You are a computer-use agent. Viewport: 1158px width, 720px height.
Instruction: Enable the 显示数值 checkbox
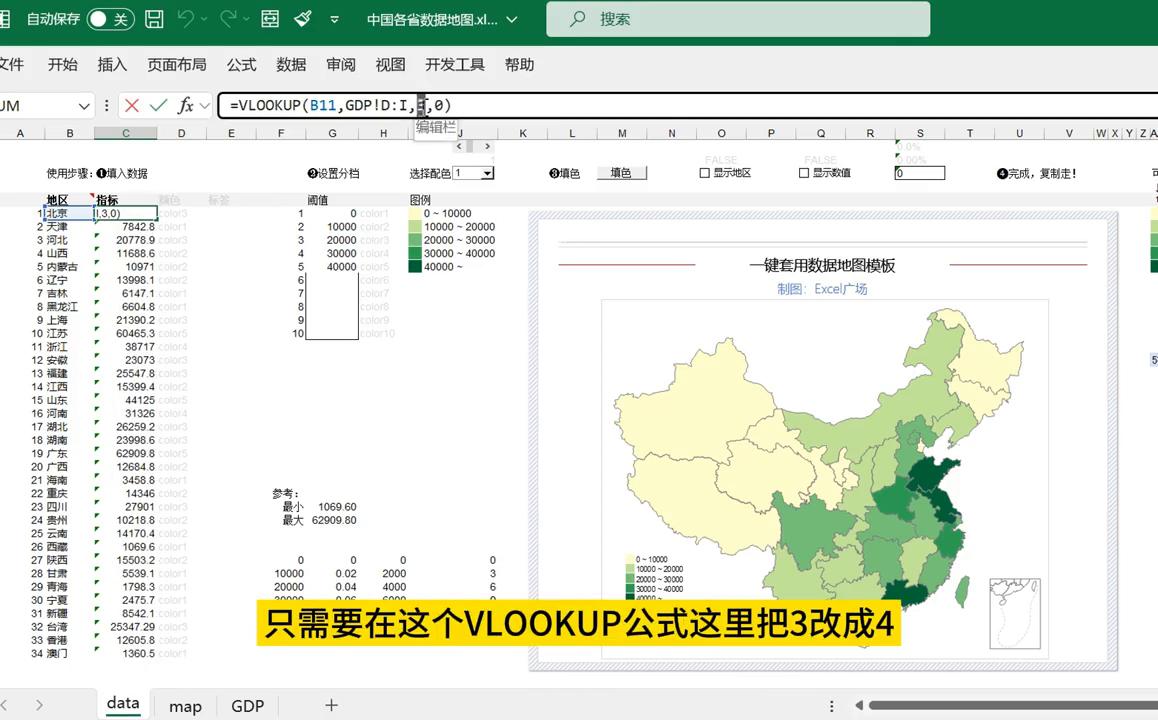[x=803, y=171]
